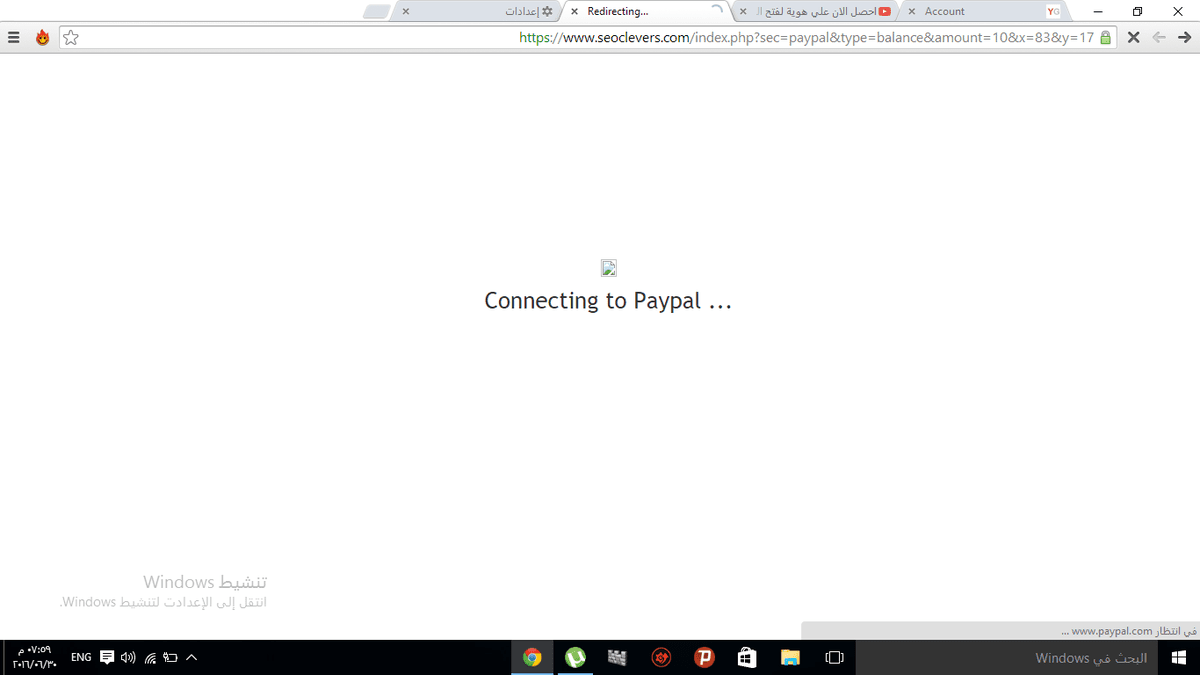Click the broken image above Connecting text

point(608,268)
